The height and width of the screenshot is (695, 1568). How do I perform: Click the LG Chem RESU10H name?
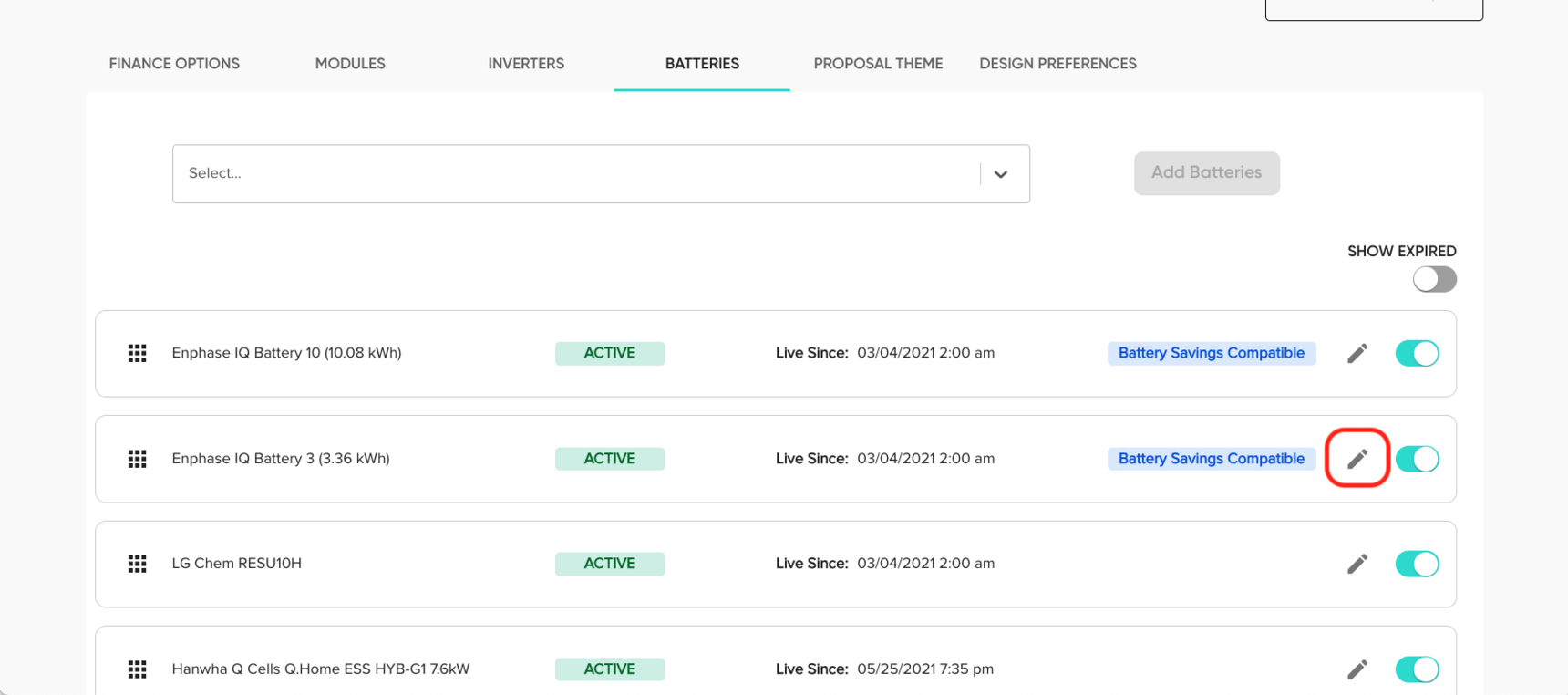(236, 564)
